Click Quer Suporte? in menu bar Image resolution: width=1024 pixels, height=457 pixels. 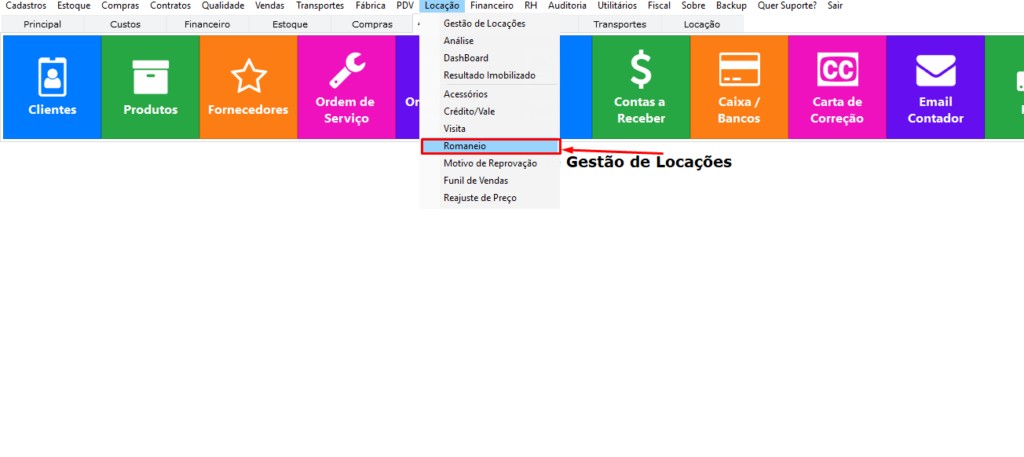[787, 6]
